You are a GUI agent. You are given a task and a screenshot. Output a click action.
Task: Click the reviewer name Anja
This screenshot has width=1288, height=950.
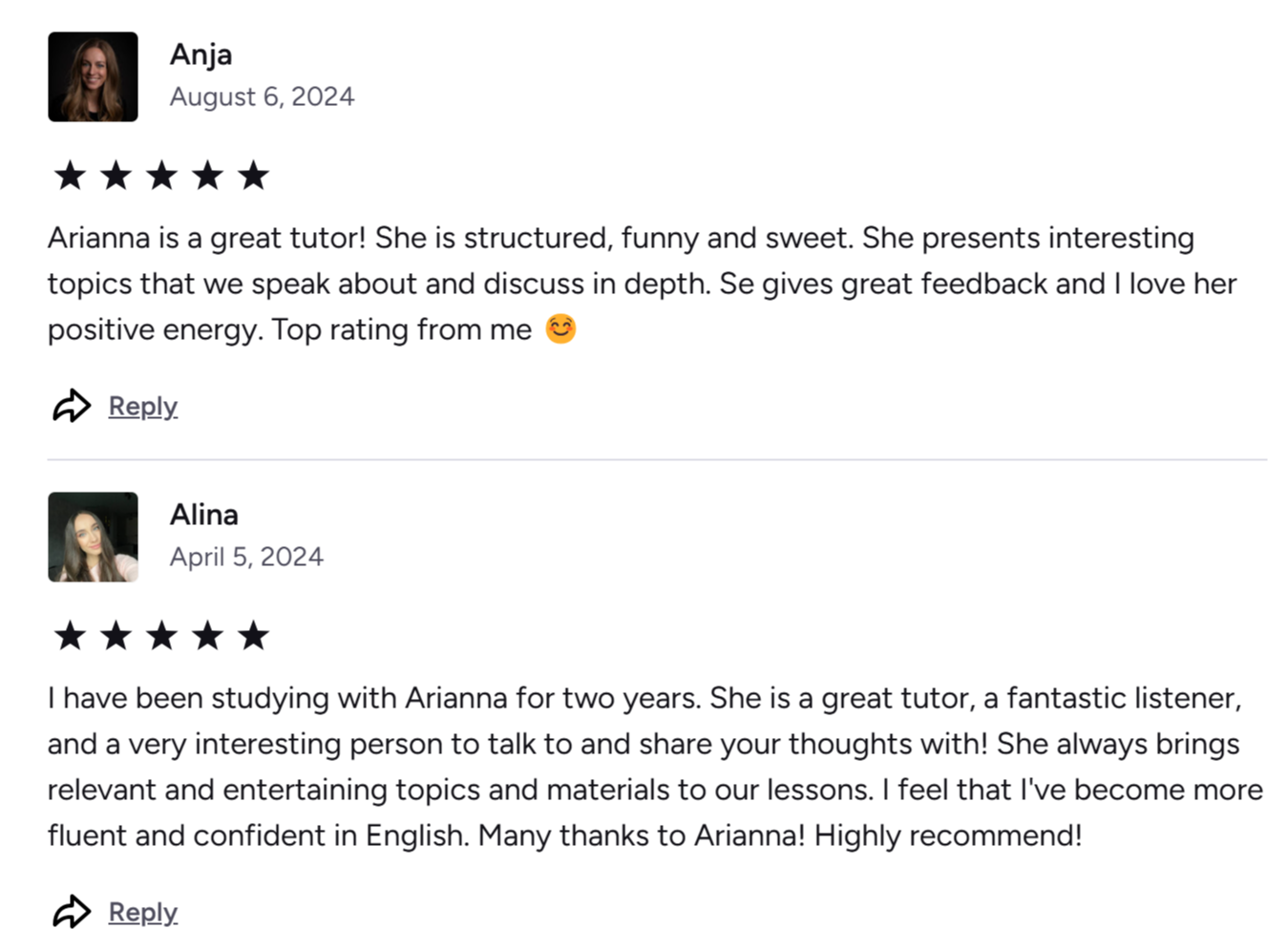tap(201, 54)
